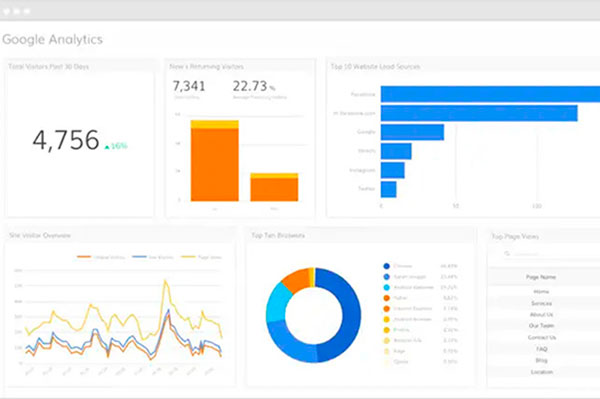Click the Opera legend entry
This screenshot has height=399, width=600.
[420, 362]
